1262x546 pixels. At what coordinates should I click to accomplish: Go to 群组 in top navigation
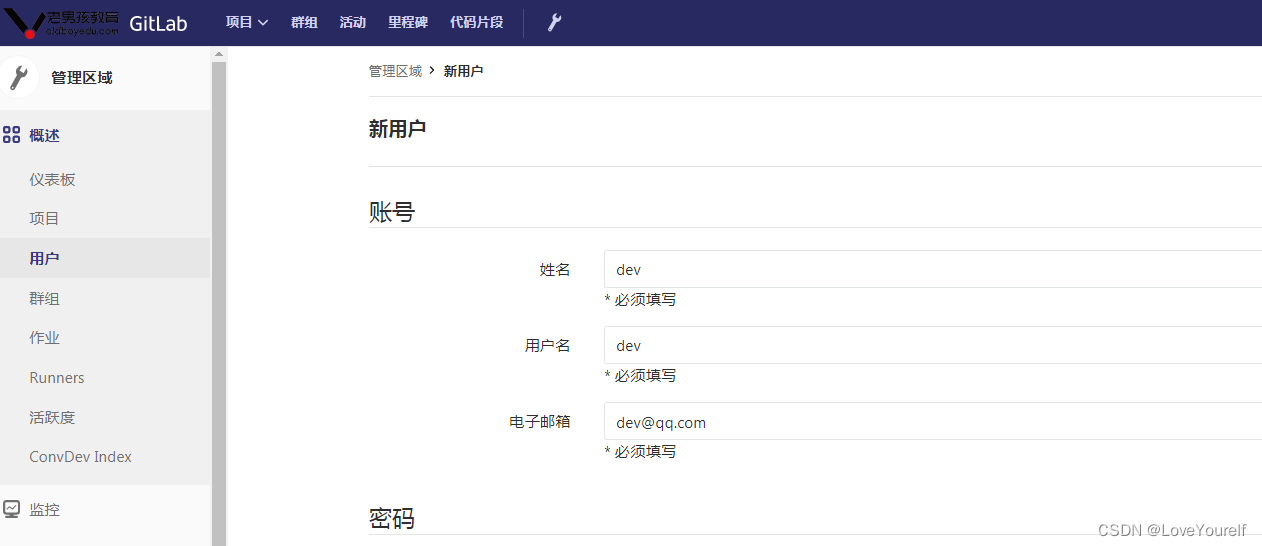tap(304, 22)
